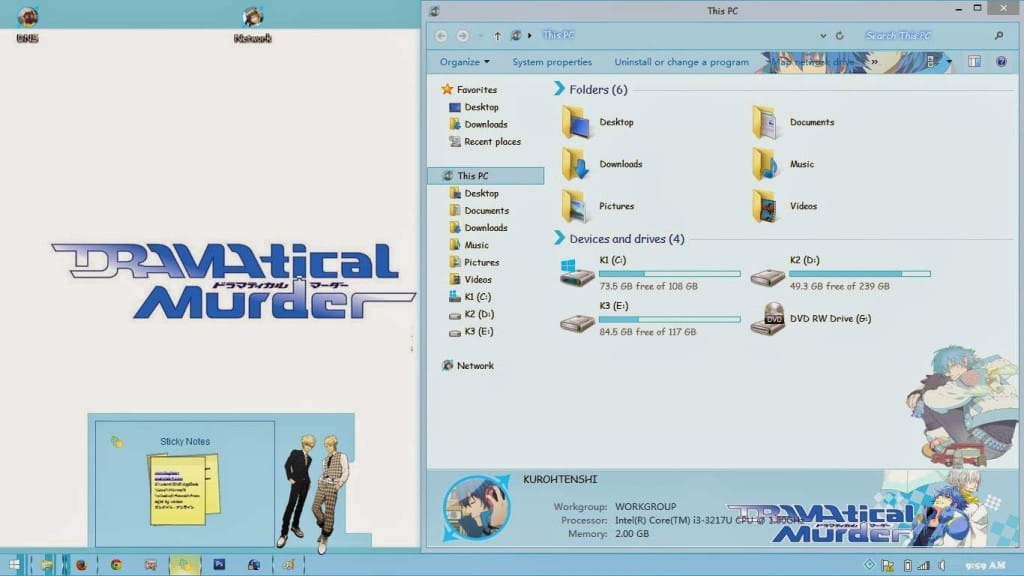This screenshot has height=576, width=1024.
Task: Expand the address bar history dropdown
Action: pos(822,36)
